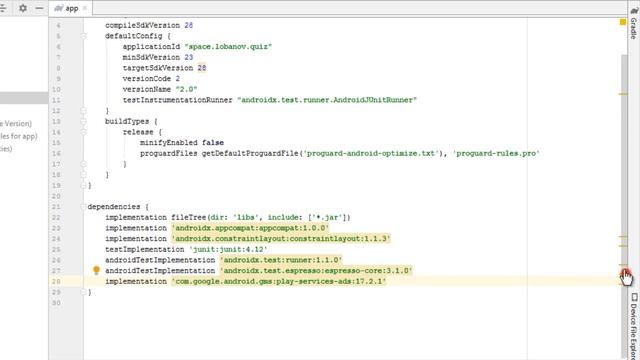Click the espresso-core:3.1.0 dependency string
Image resolution: width=640 pixels, height=360 pixels.
coord(316,270)
